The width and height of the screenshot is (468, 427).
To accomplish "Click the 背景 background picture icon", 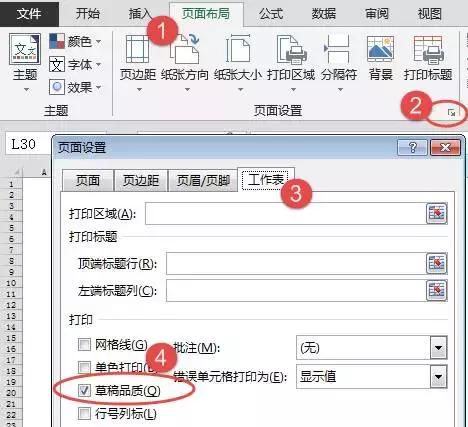I will tap(380, 49).
